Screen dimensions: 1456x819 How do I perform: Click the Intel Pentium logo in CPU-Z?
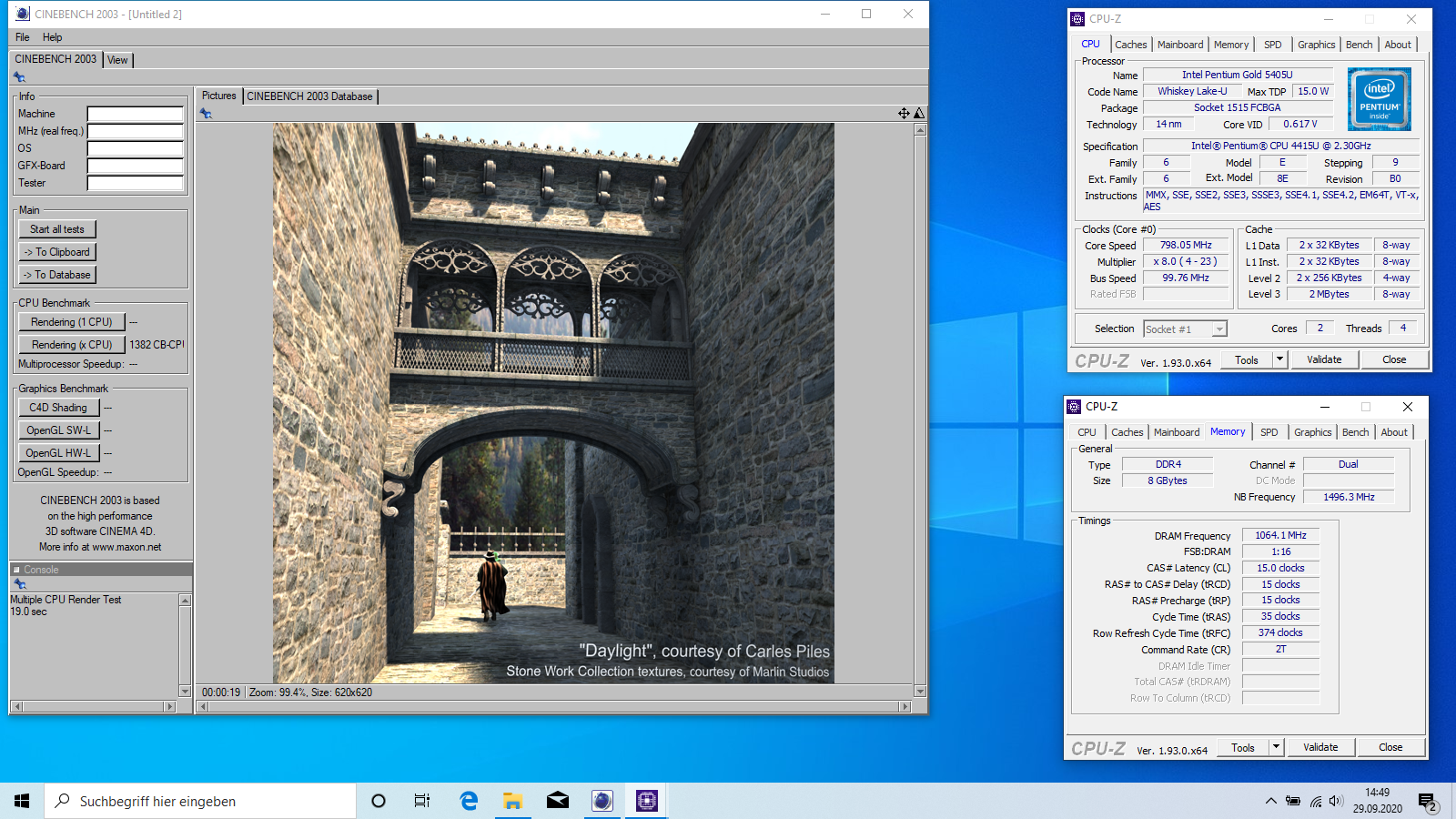pyautogui.click(x=1380, y=99)
